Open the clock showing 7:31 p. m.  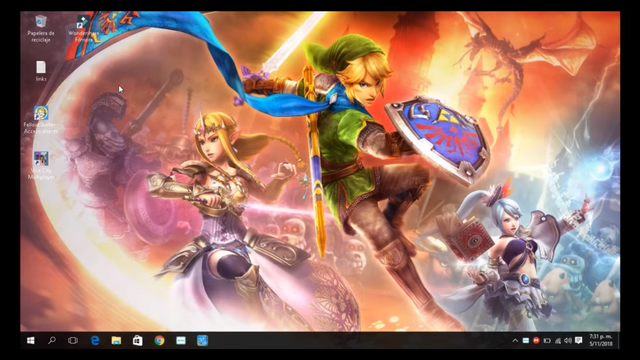(x=600, y=340)
